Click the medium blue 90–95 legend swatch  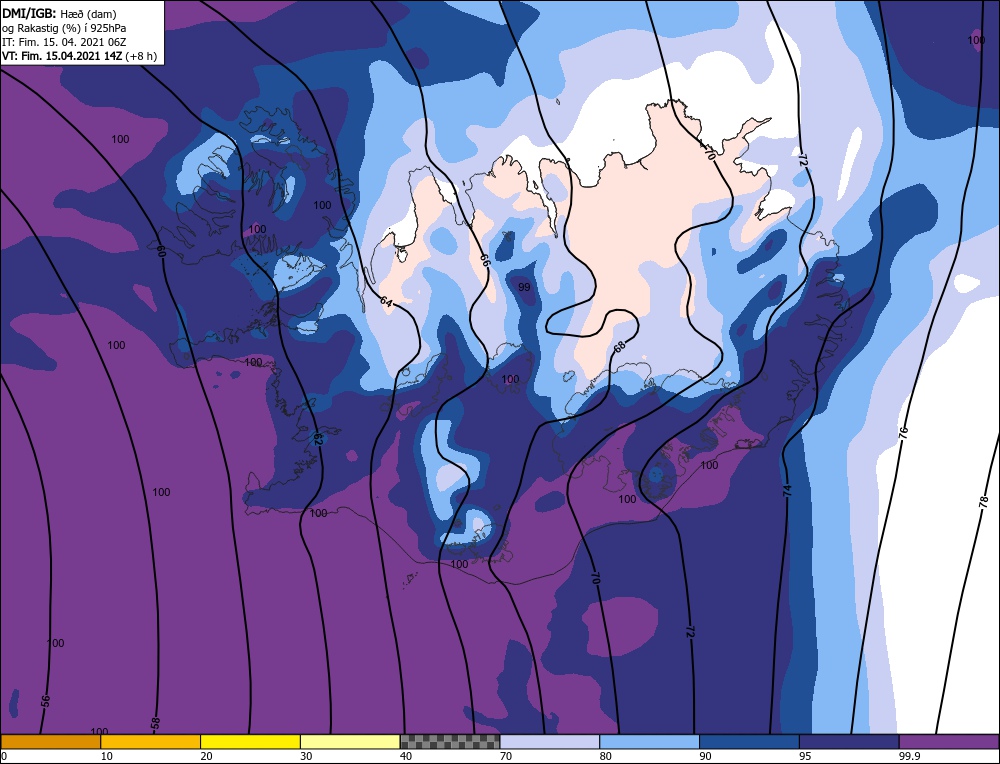749,742
